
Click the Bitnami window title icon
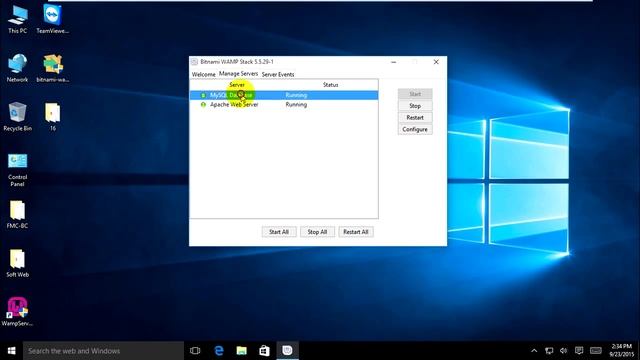(195, 62)
